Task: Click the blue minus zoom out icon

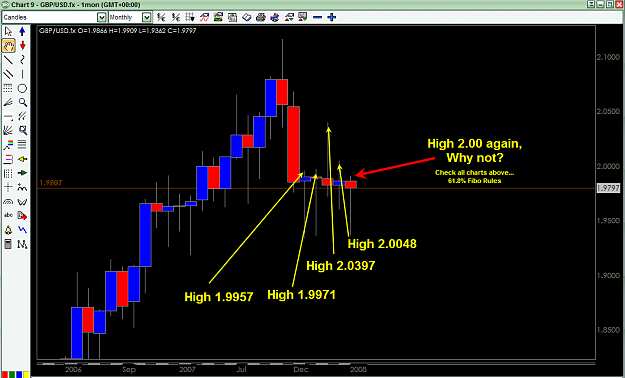Action: click(317, 17)
